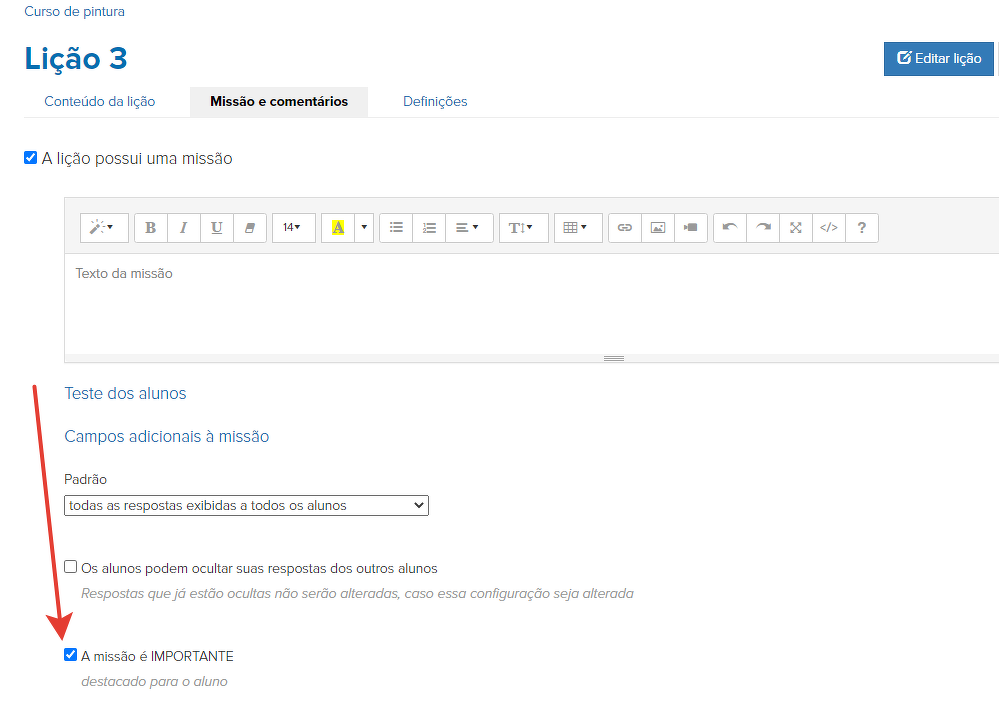Insert a picture into the mission text
The width and height of the screenshot is (999, 714).
[x=658, y=228]
